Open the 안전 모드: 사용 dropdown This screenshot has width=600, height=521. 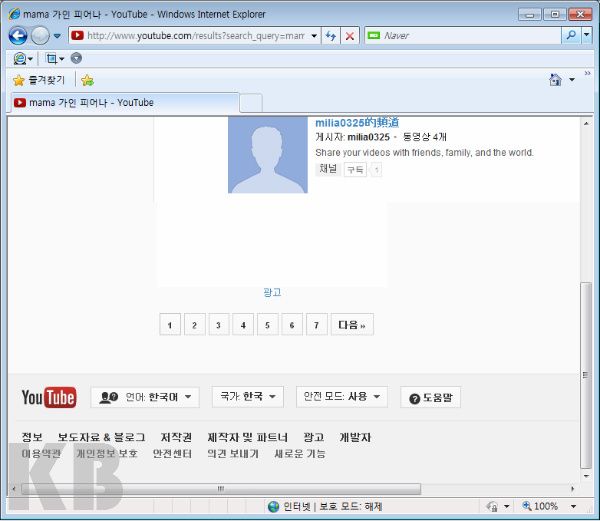coord(342,397)
